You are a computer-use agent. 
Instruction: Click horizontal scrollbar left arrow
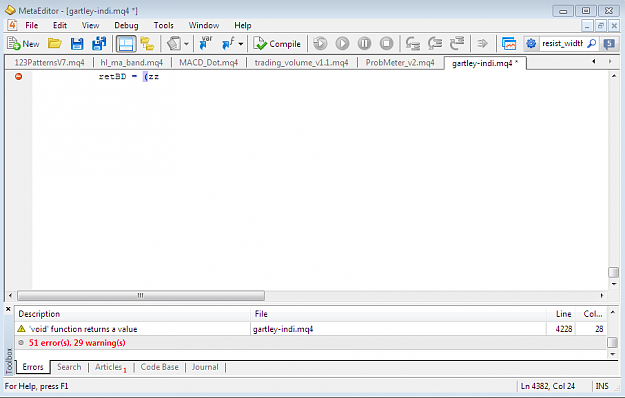click(10, 295)
